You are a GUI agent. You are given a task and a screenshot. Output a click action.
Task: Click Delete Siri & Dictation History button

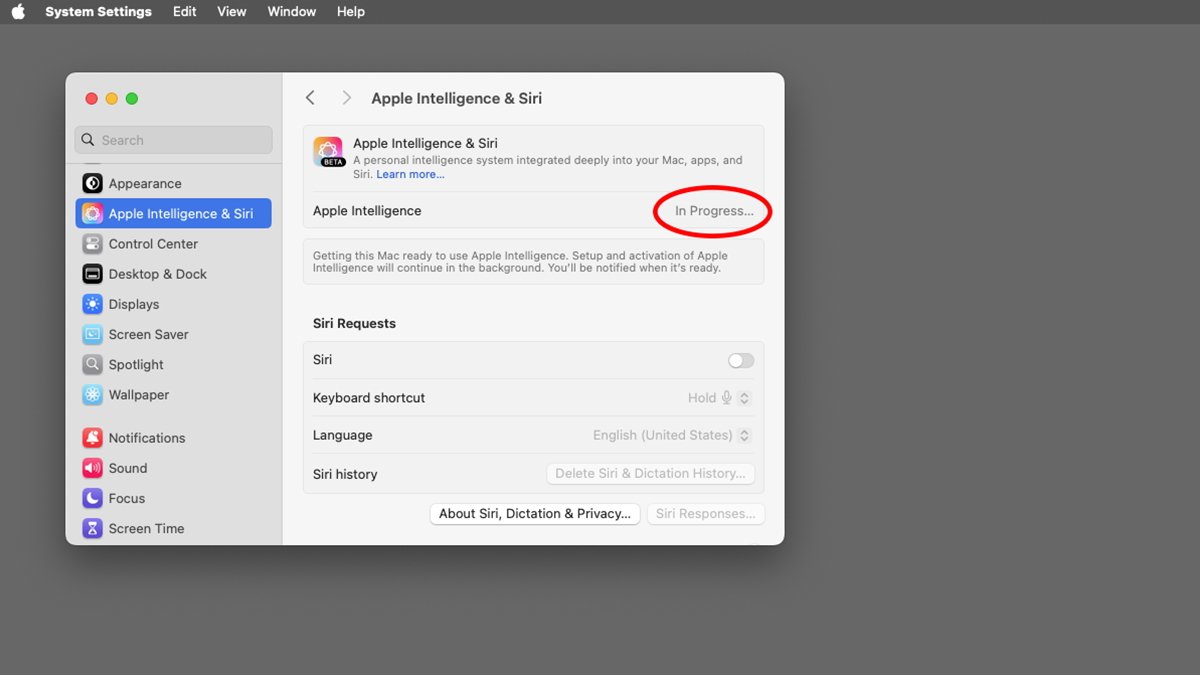pyautogui.click(x=650, y=474)
